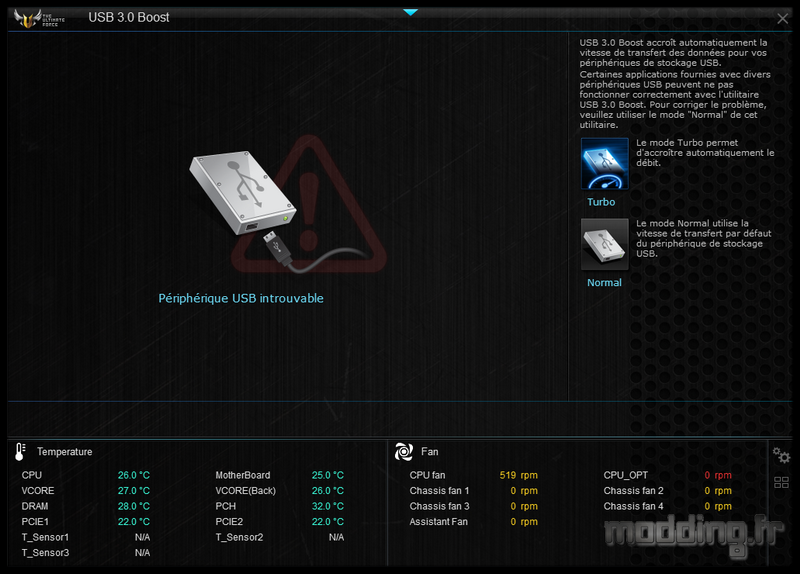
Task: Click 'Périphérique USB introuvable' message
Action: [x=241, y=298]
